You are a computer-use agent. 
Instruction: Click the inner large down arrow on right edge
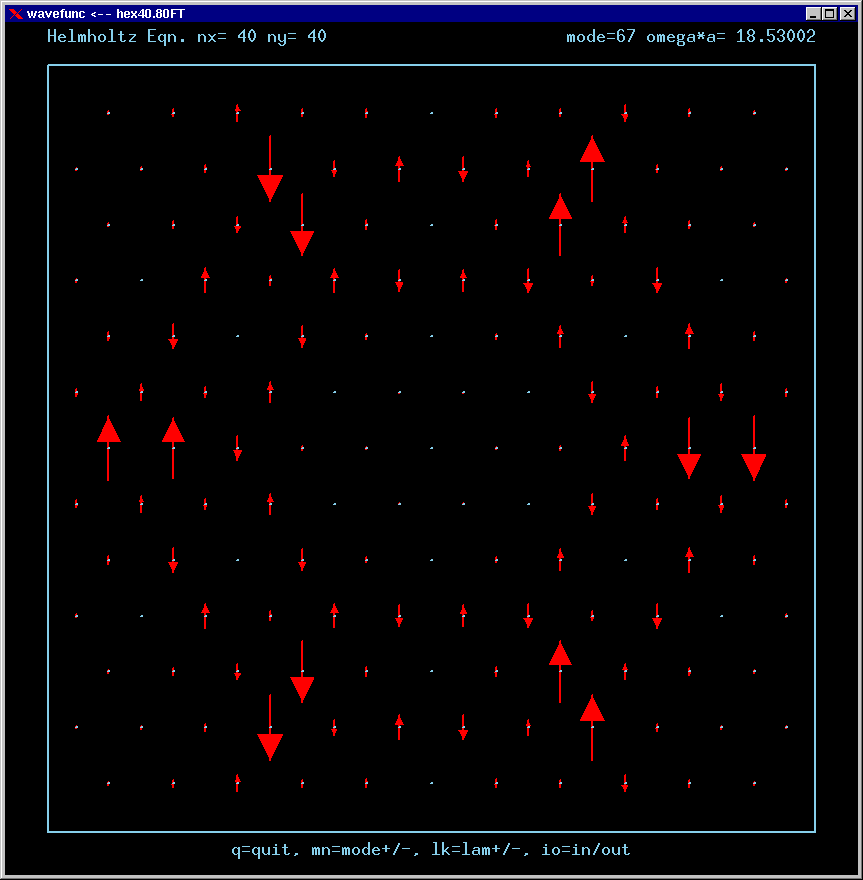(x=689, y=449)
